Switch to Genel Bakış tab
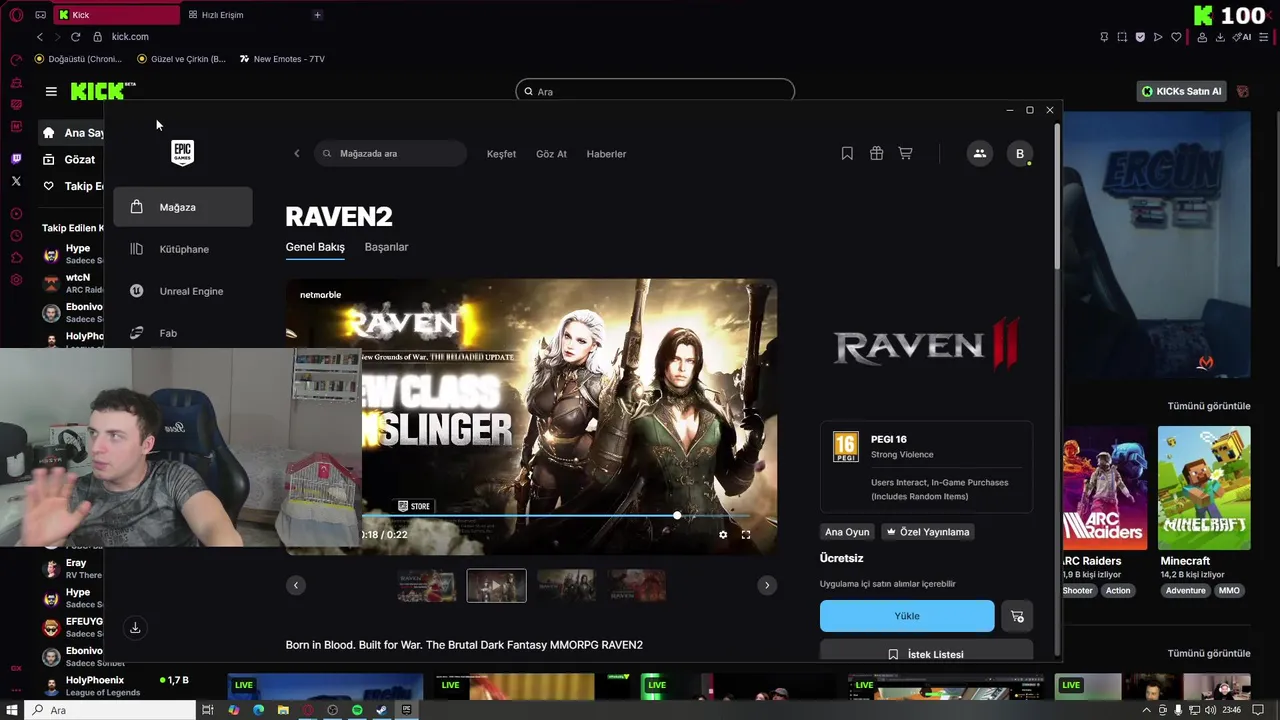Viewport: 1280px width, 720px height. pyautogui.click(x=315, y=247)
